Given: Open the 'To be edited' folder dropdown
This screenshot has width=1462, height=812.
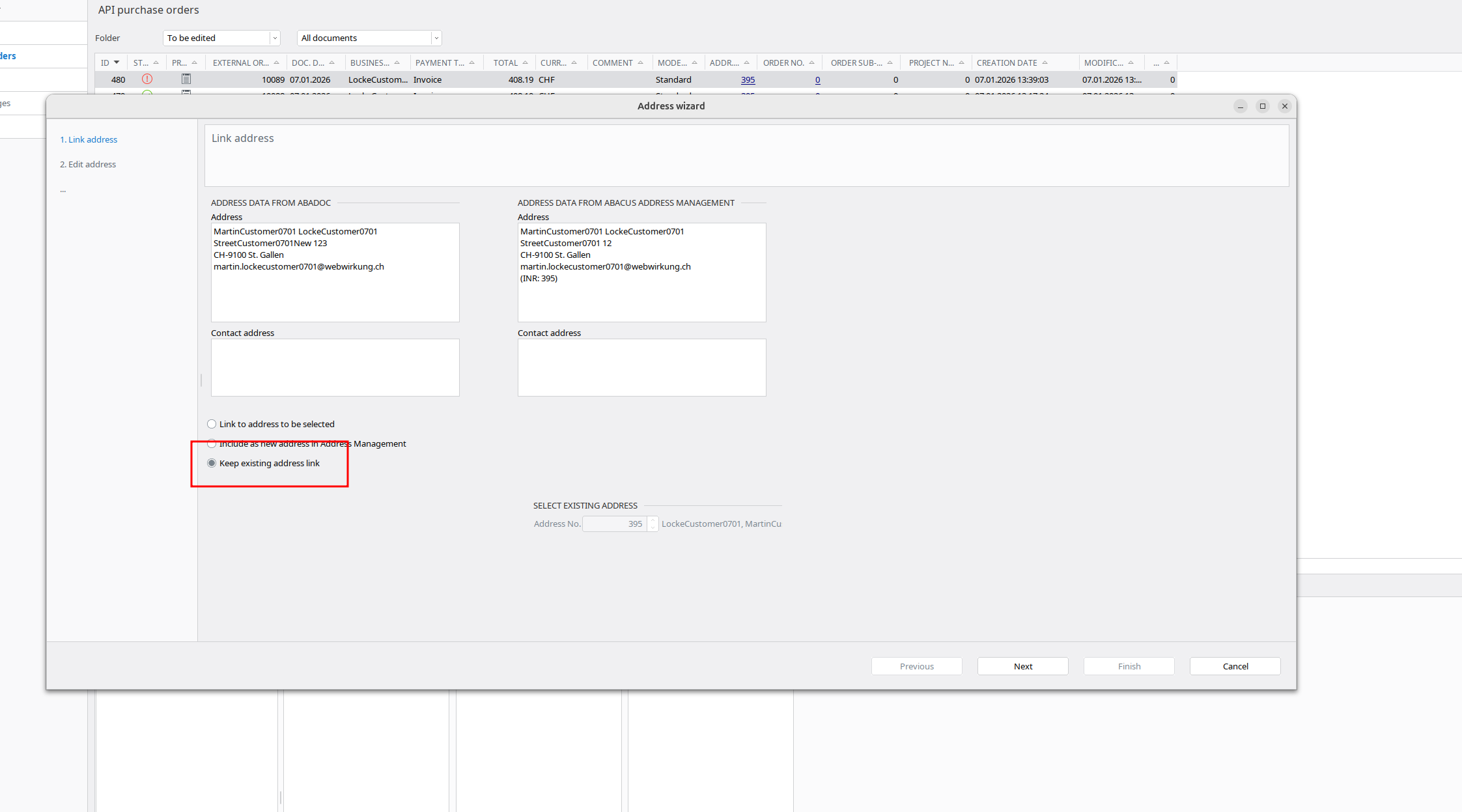Looking at the screenshot, I should 275,38.
